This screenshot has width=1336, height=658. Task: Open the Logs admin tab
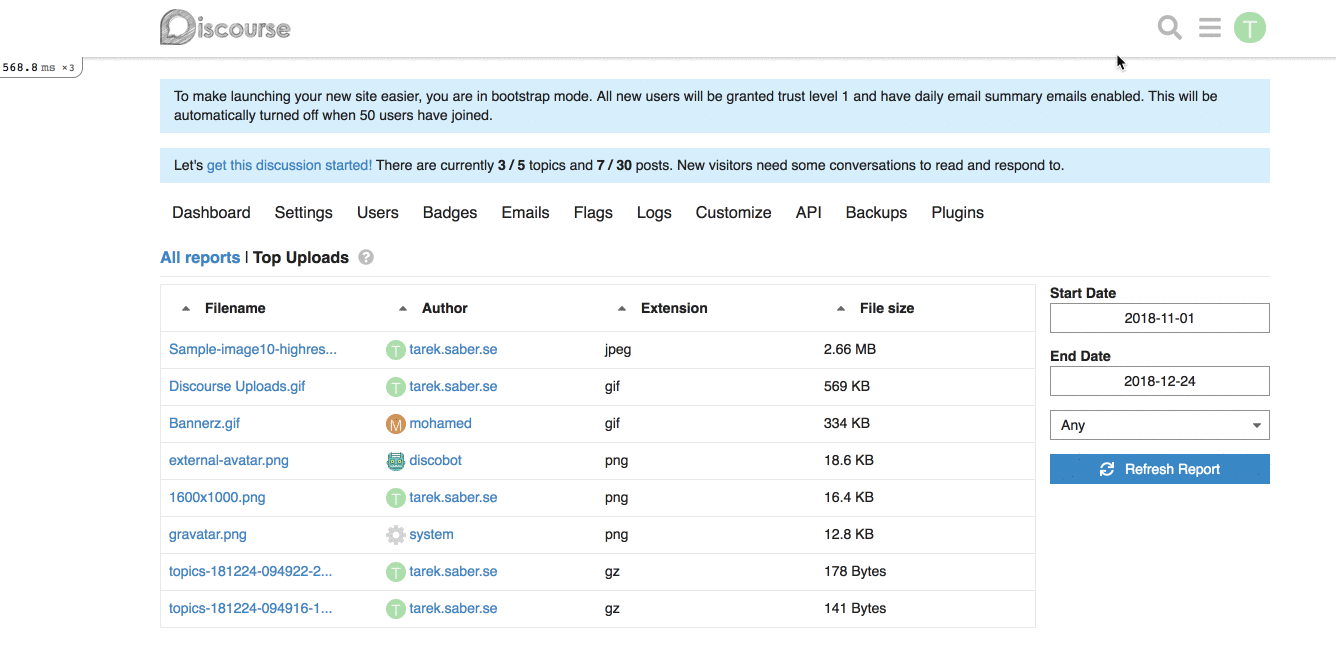pos(654,212)
